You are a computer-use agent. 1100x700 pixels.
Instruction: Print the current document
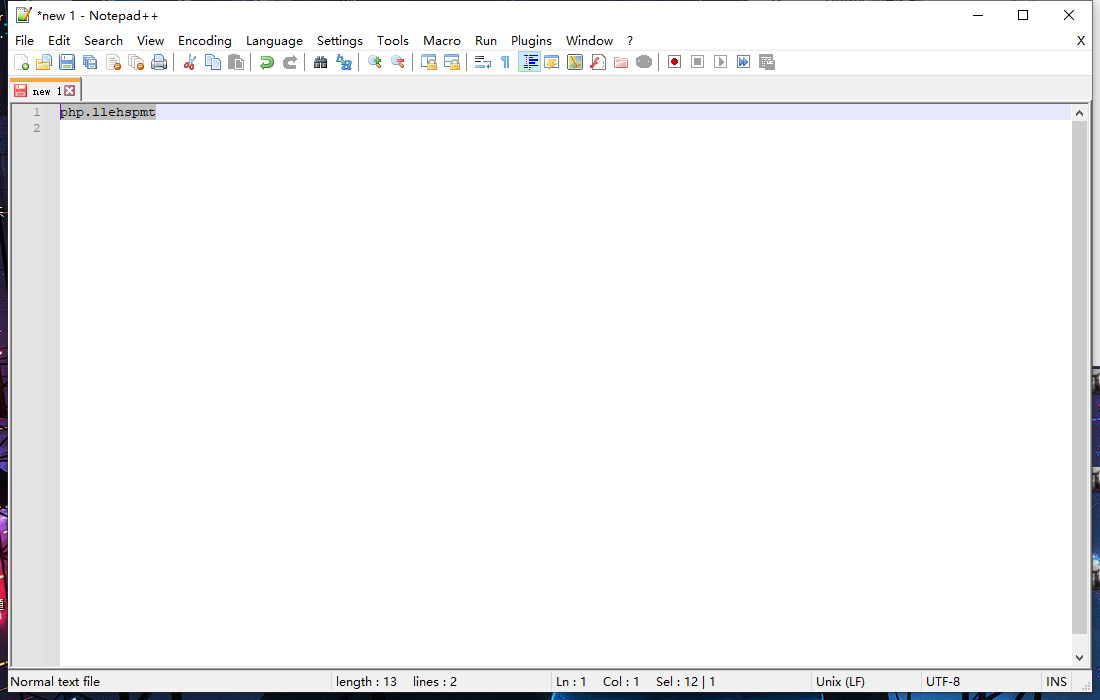click(x=159, y=61)
